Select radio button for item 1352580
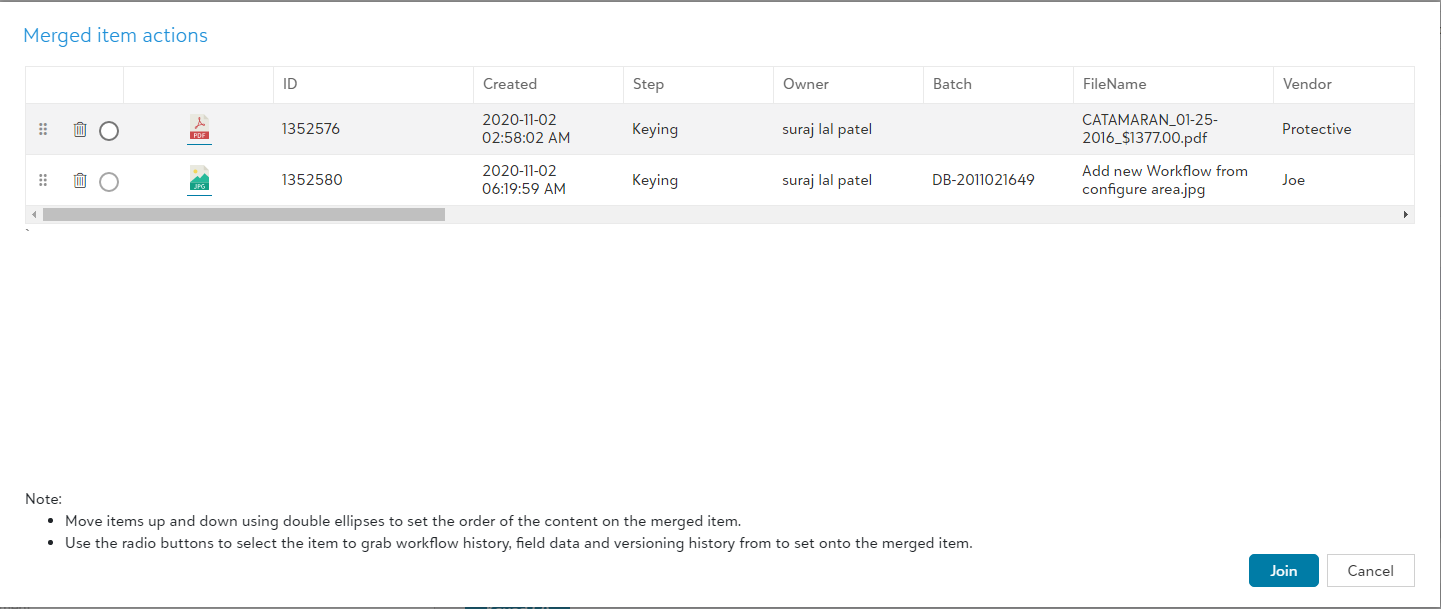This screenshot has width=1441, height=609. 109,181
